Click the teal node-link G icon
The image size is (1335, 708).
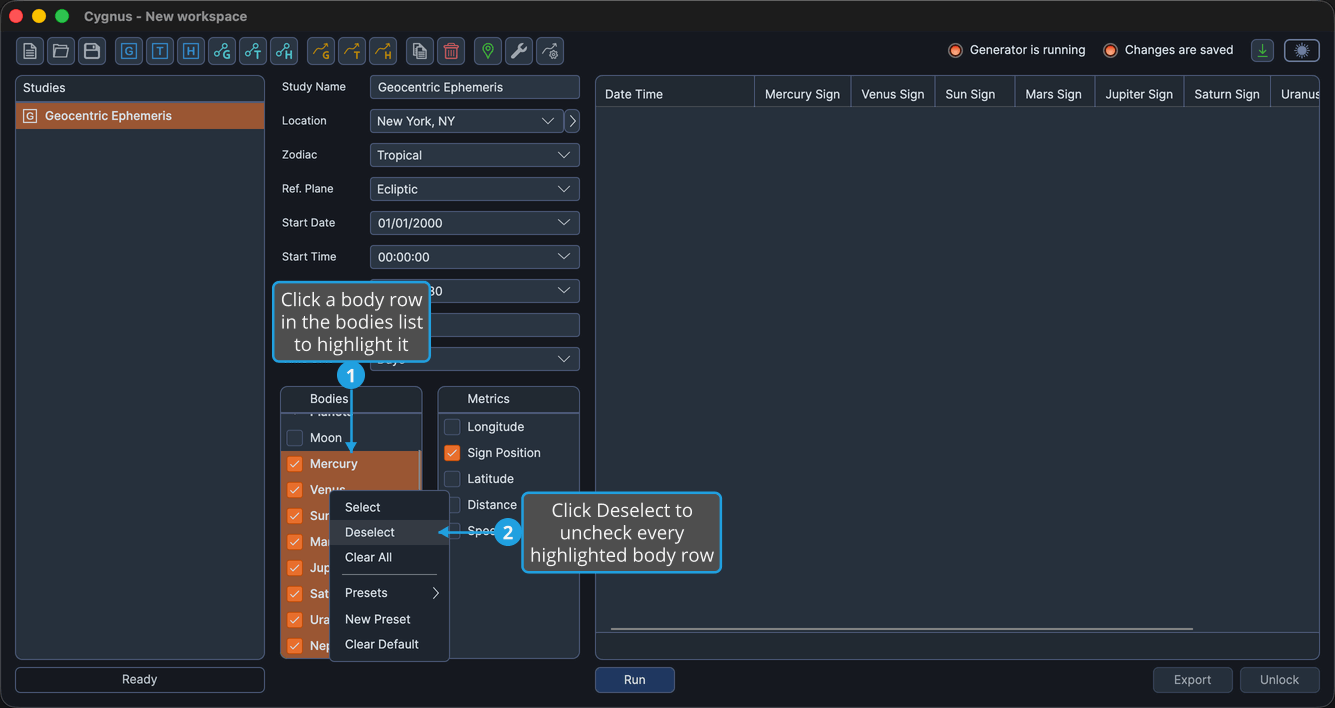point(222,51)
